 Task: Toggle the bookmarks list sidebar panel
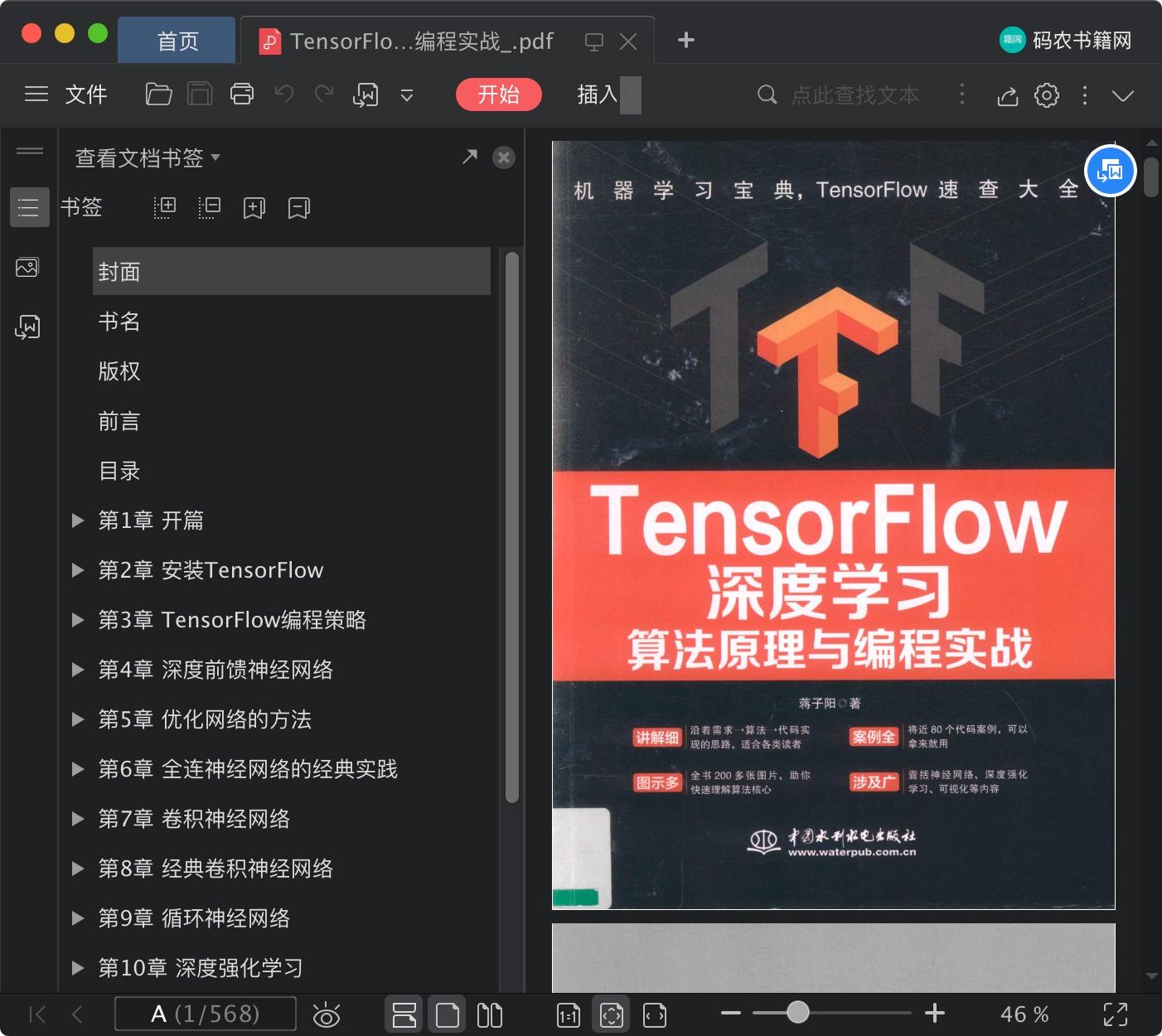(29, 207)
